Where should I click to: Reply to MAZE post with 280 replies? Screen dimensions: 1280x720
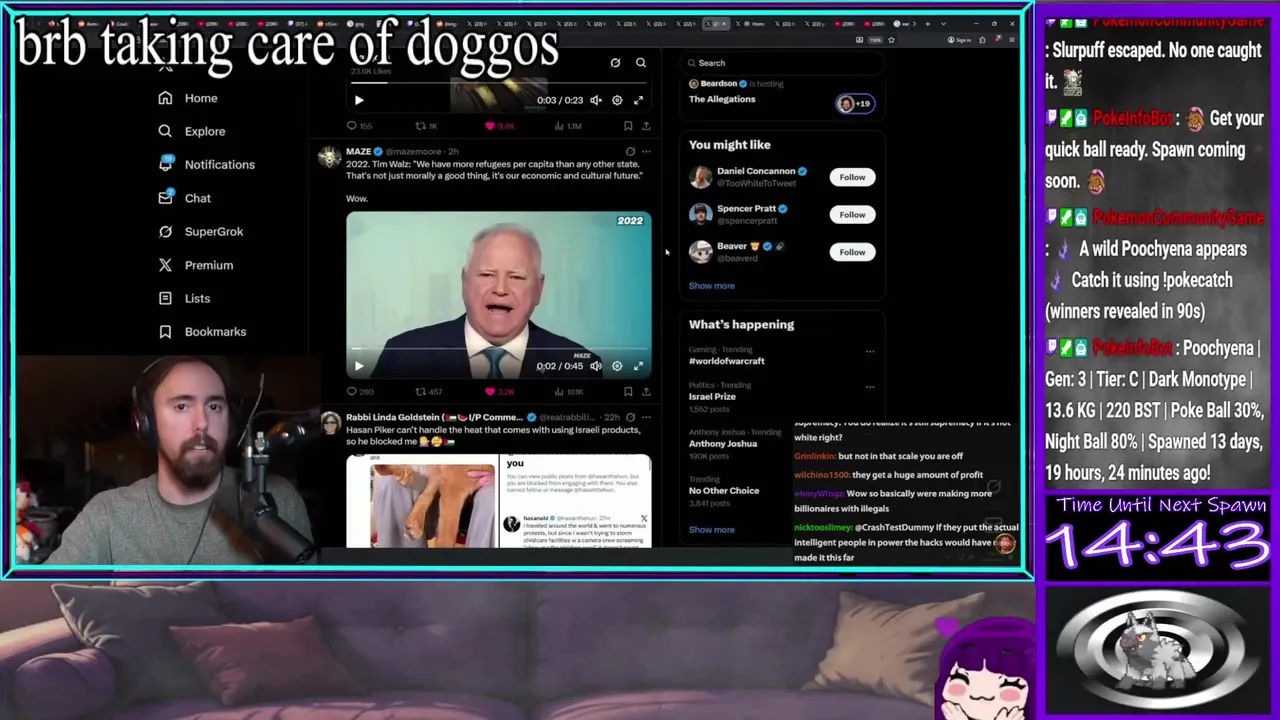pyautogui.click(x=359, y=392)
